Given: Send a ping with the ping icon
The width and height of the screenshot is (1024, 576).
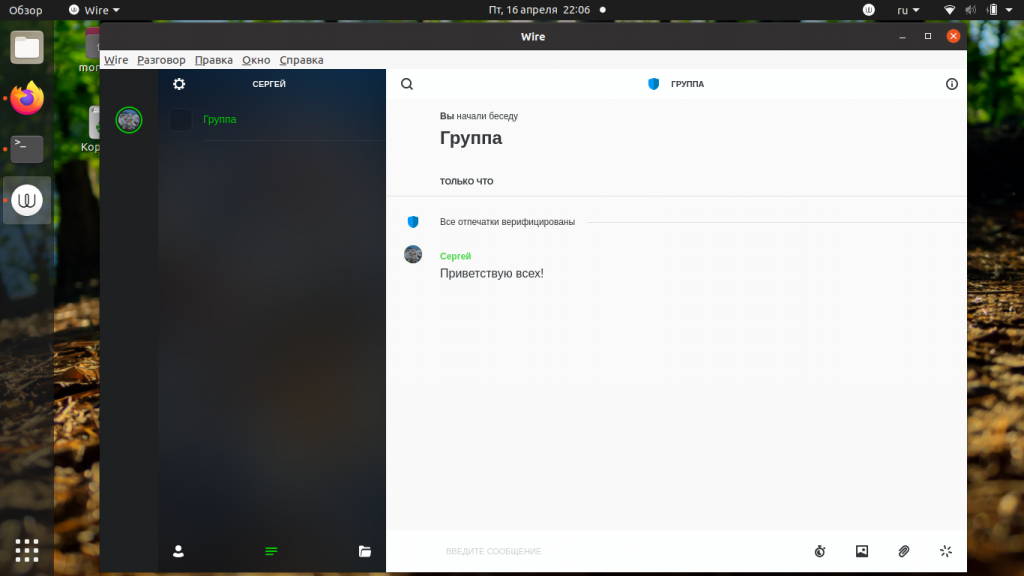Looking at the screenshot, I should [x=945, y=551].
